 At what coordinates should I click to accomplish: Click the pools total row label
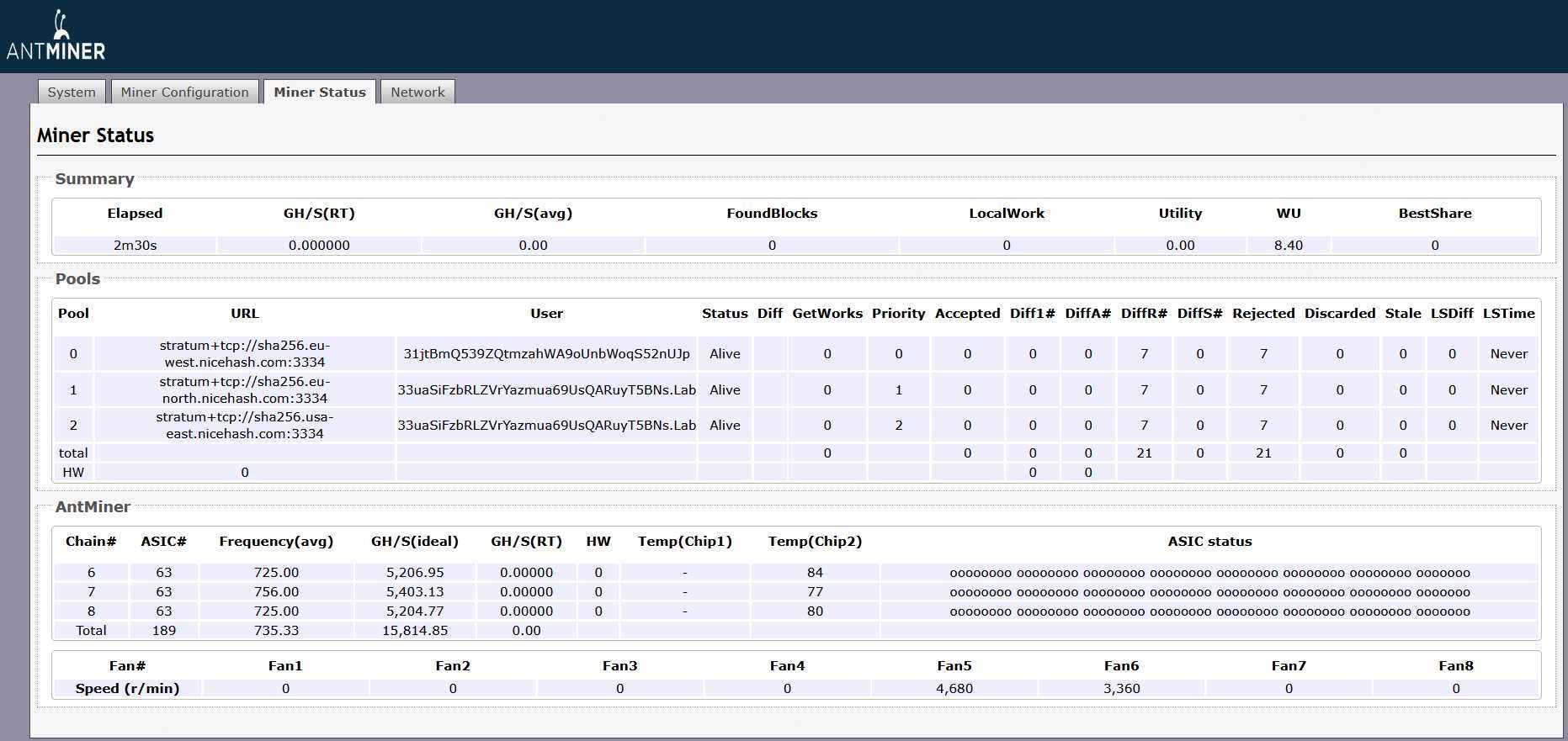(x=73, y=453)
